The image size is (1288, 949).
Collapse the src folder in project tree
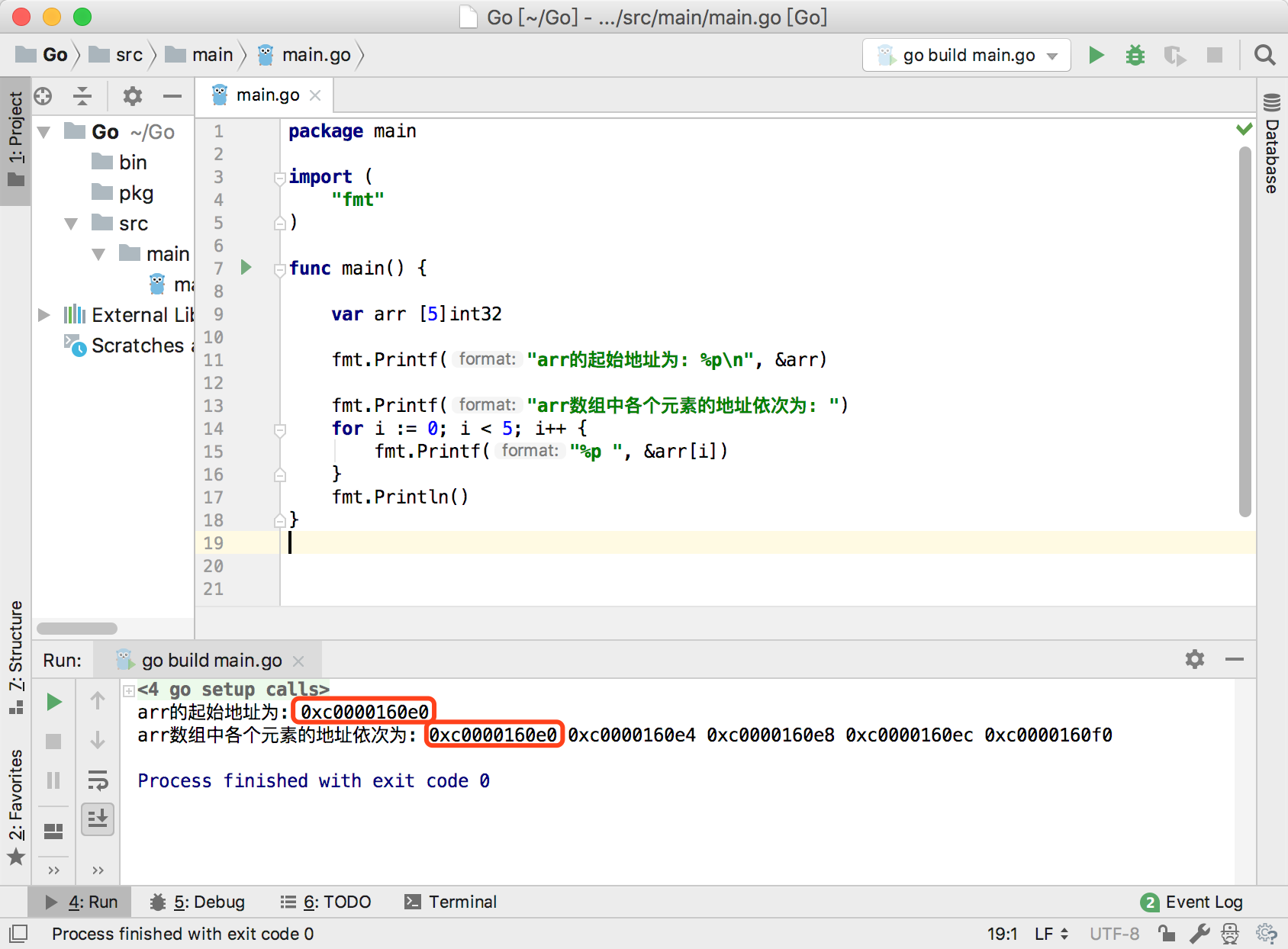point(72,224)
